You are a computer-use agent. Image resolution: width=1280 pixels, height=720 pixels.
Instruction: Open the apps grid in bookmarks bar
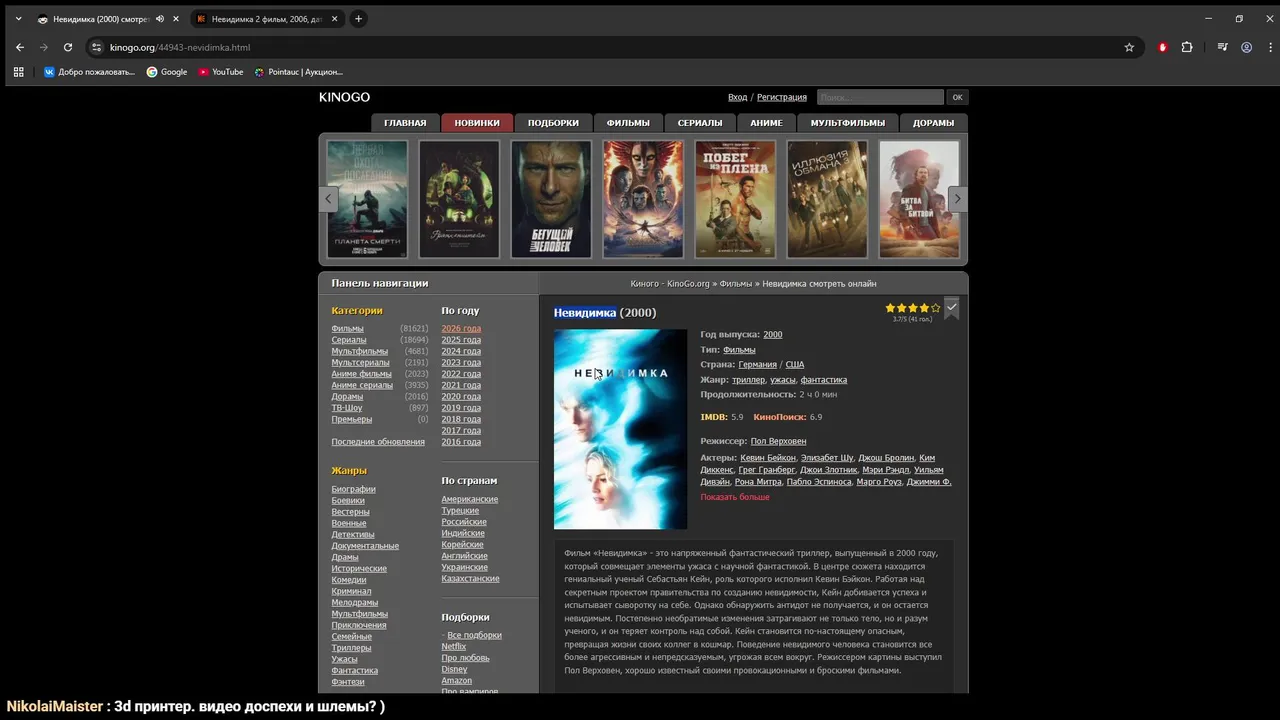click(x=18, y=72)
